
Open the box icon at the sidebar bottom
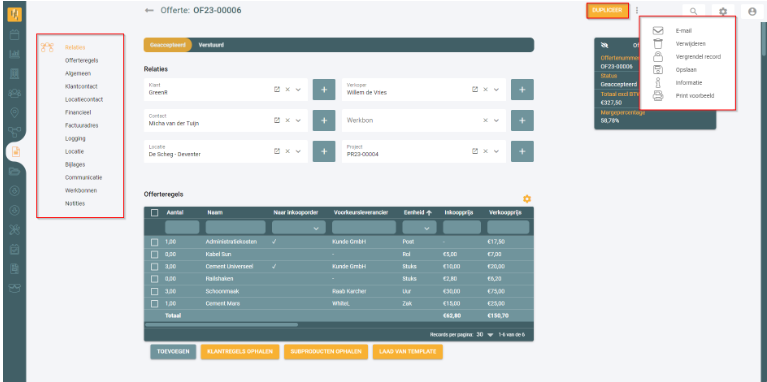15,288
